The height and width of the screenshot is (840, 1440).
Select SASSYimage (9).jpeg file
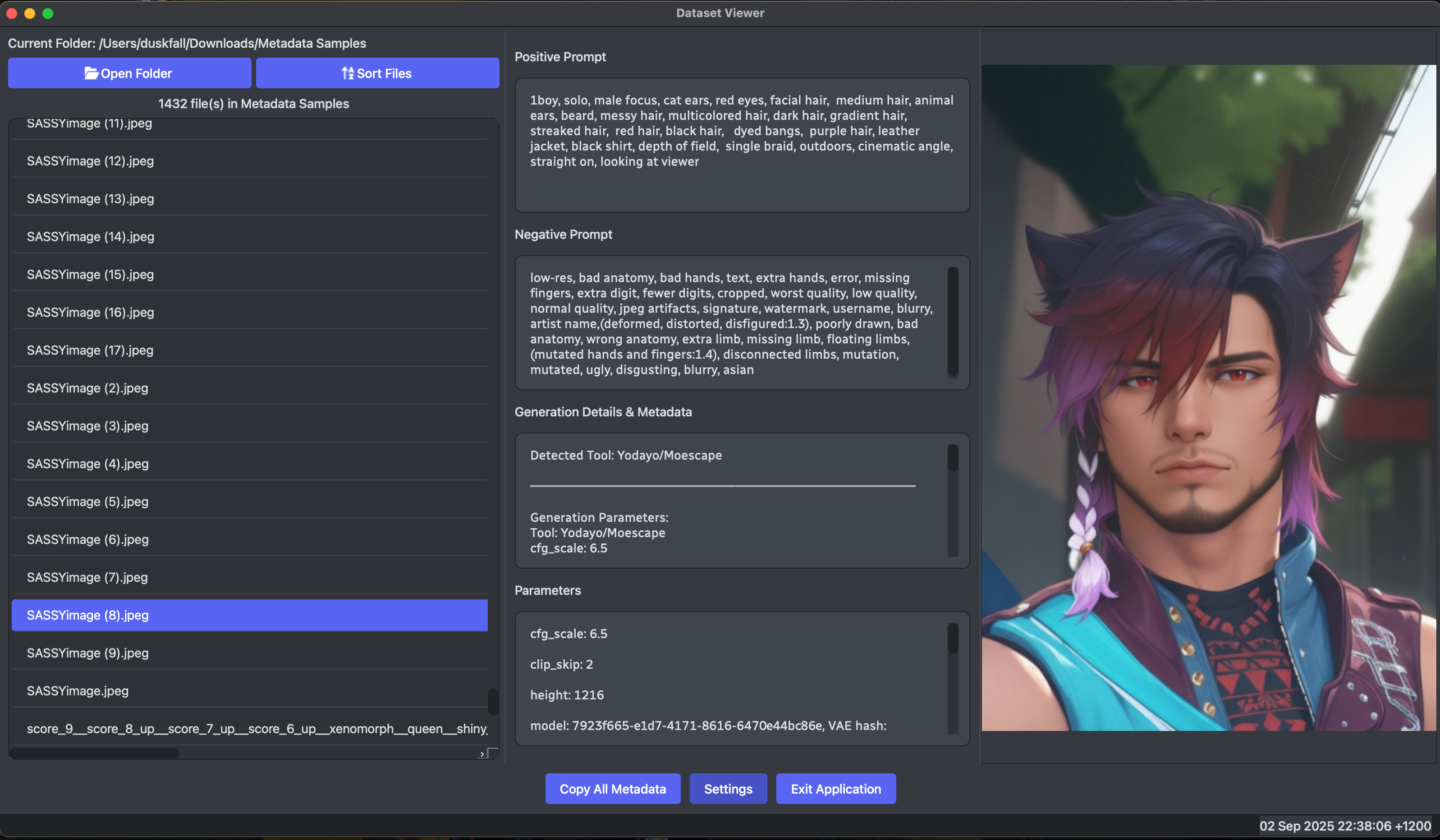pos(87,653)
